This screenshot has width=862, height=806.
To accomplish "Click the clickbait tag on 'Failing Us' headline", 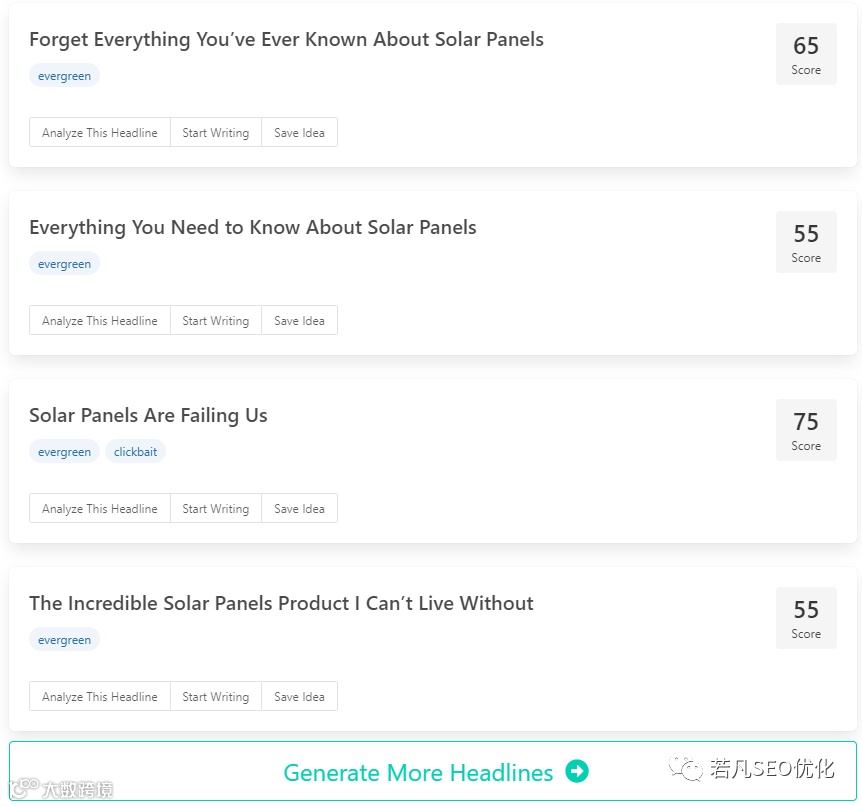I will [135, 452].
